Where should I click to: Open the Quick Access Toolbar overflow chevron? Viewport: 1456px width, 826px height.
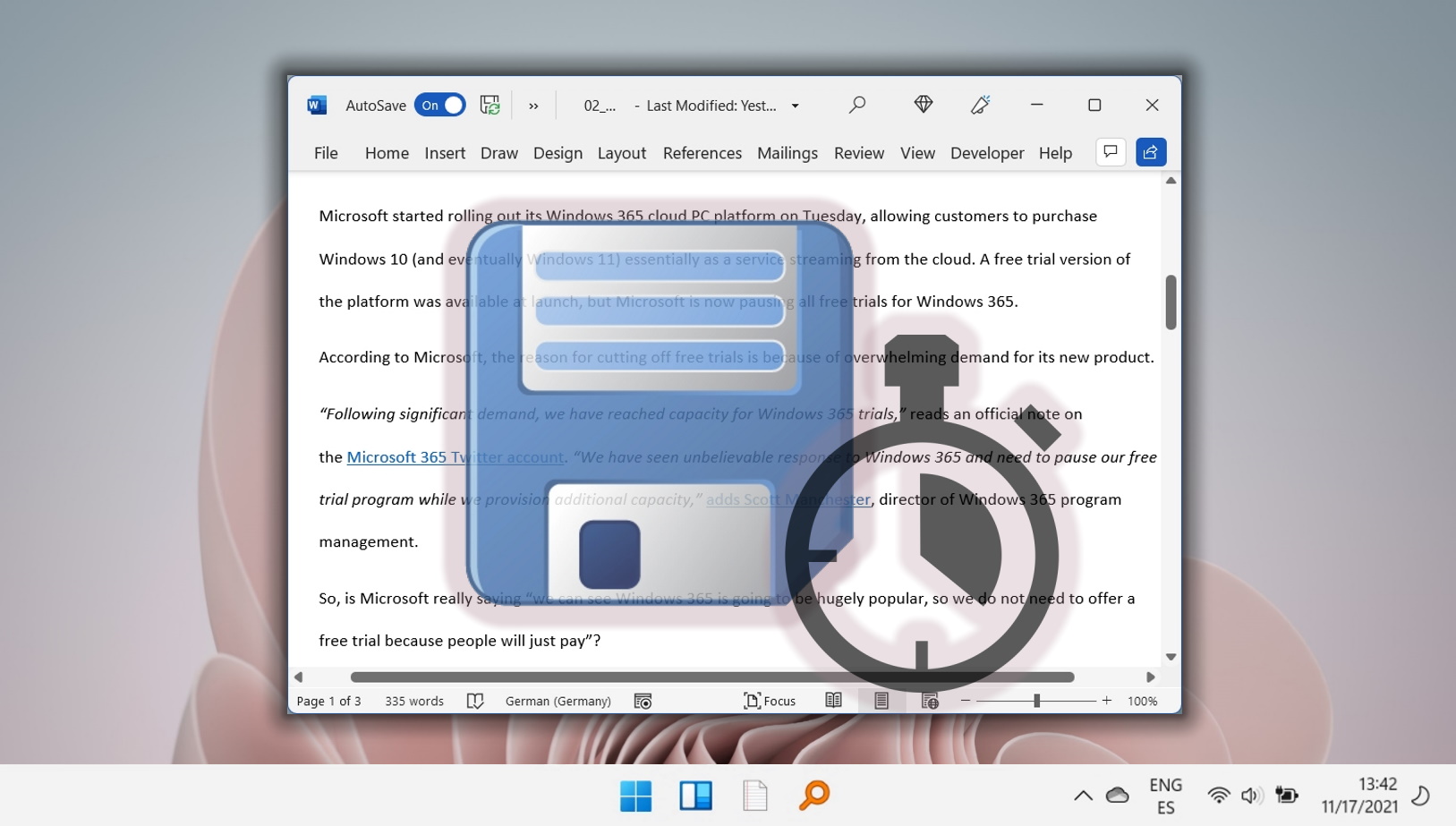pos(533,106)
